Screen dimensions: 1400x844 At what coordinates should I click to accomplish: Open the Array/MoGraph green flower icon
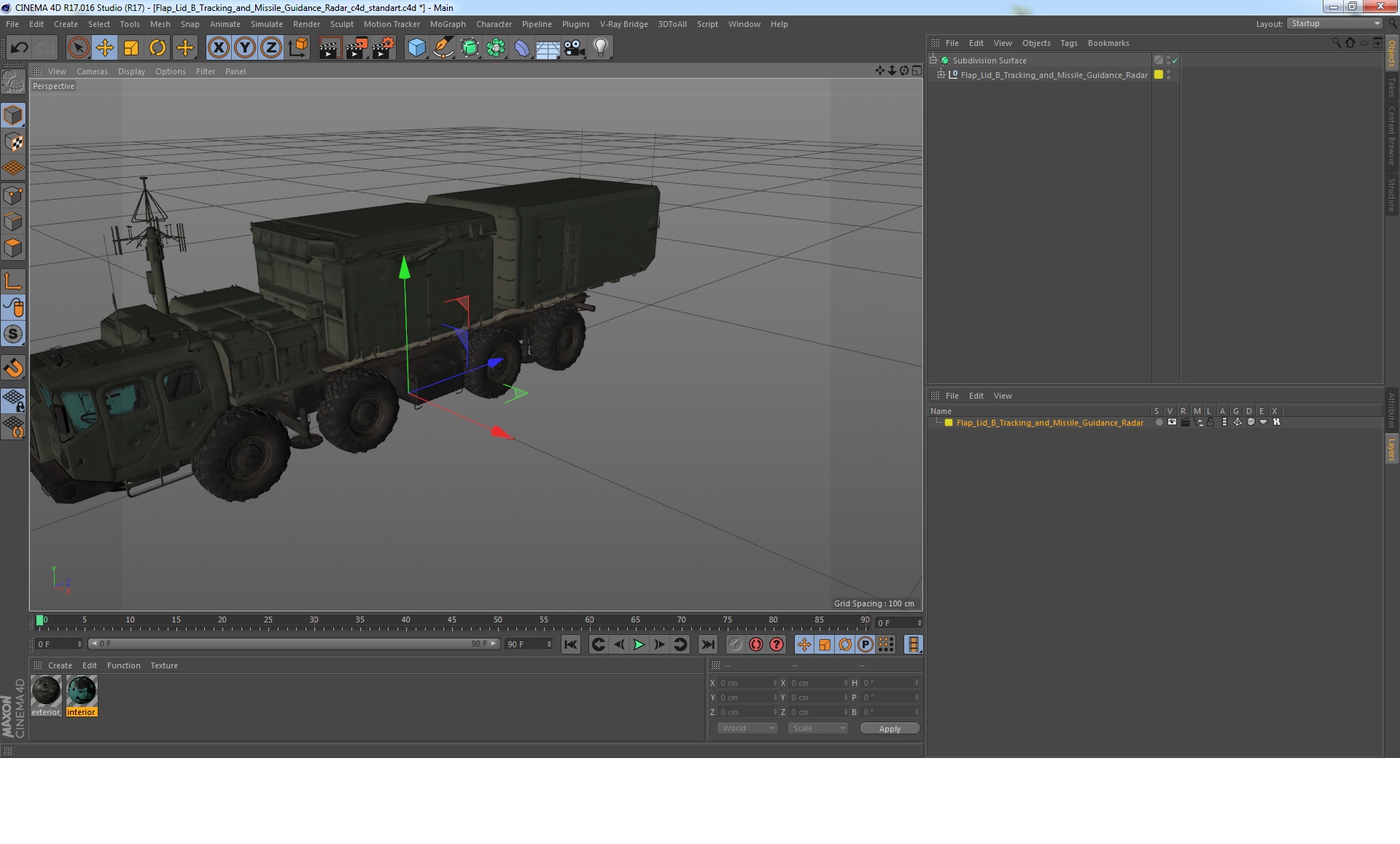(x=496, y=48)
